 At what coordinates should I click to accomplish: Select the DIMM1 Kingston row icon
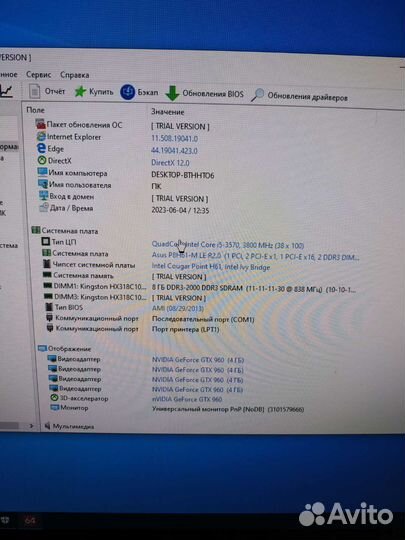(x=48, y=285)
